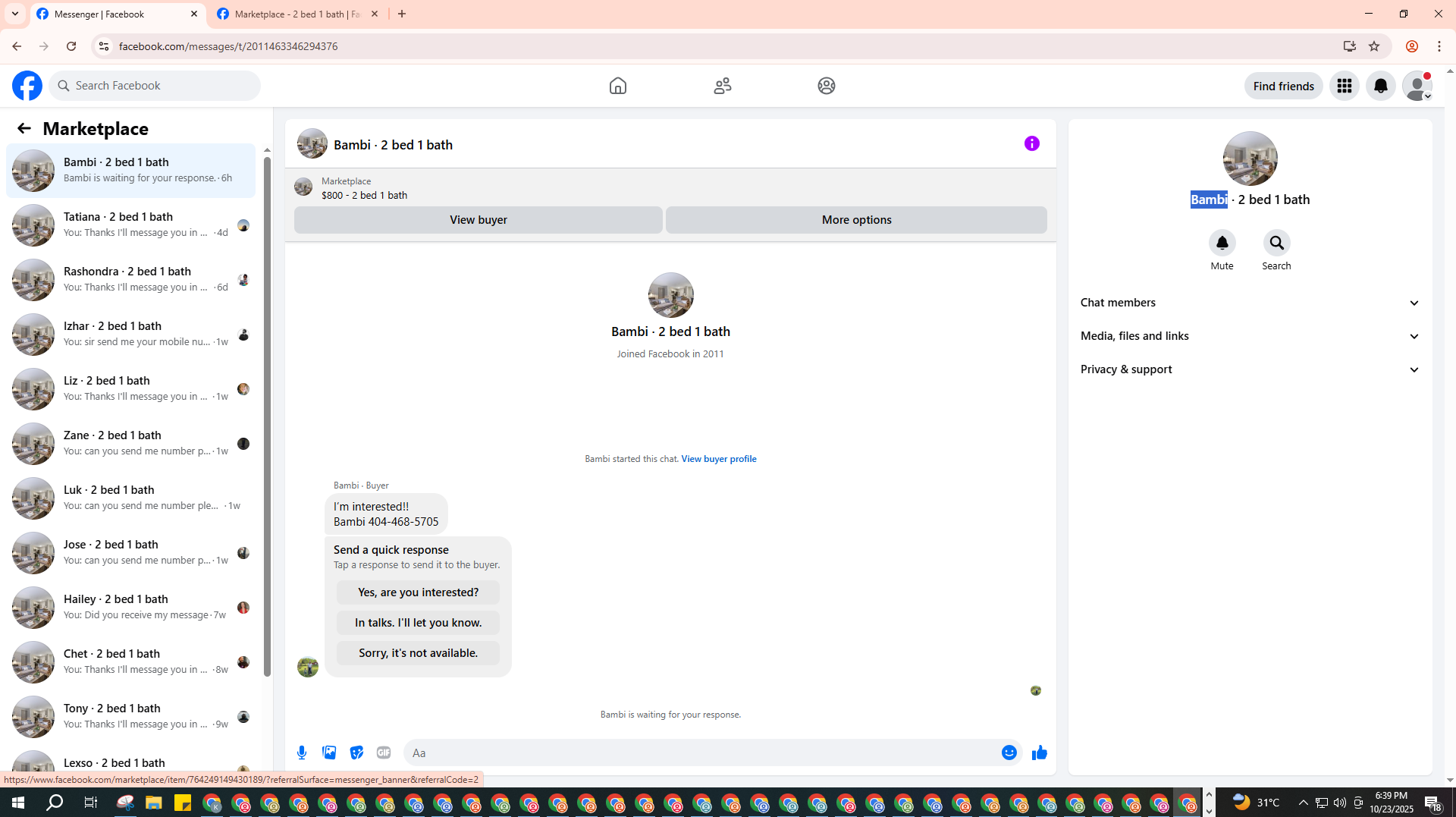This screenshot has width=1456, height=817.
Task: Open taskbar clock showing 6:39 PM
Action: (x=1392, y=803)
